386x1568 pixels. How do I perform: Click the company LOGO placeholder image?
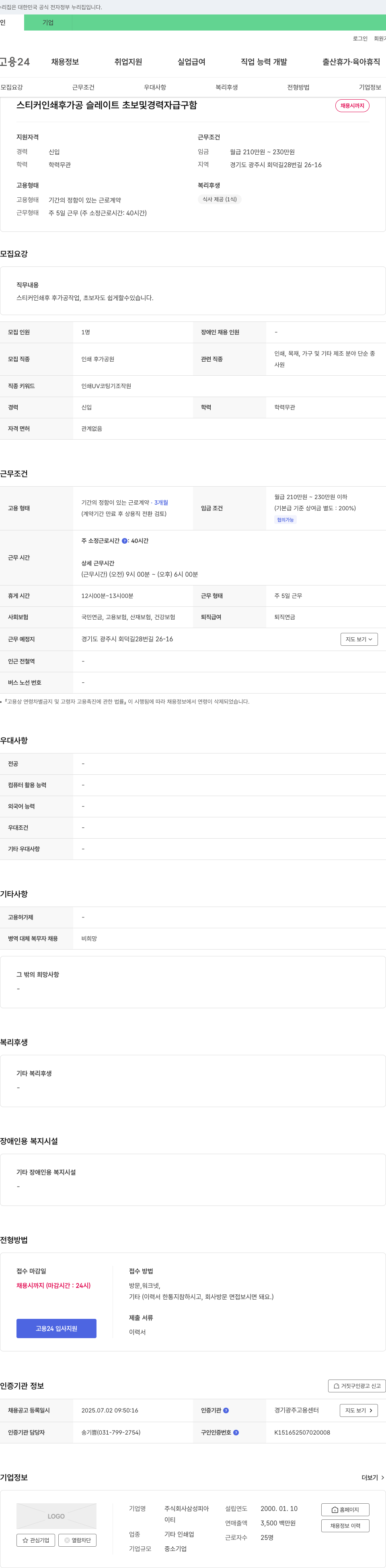click(56, 1516)
